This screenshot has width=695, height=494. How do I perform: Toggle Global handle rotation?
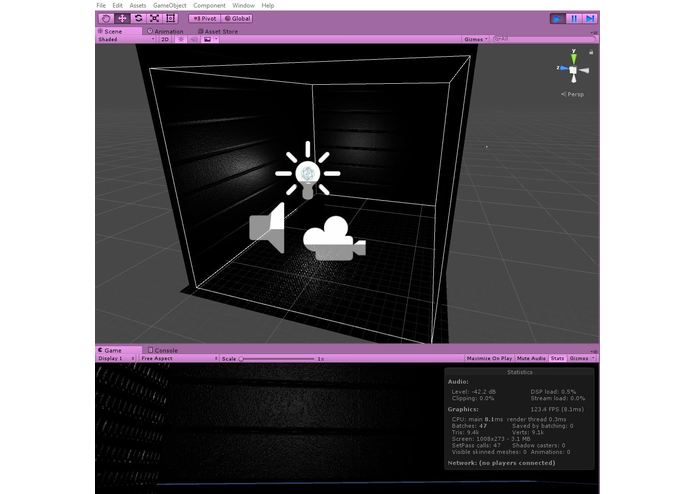237,19
